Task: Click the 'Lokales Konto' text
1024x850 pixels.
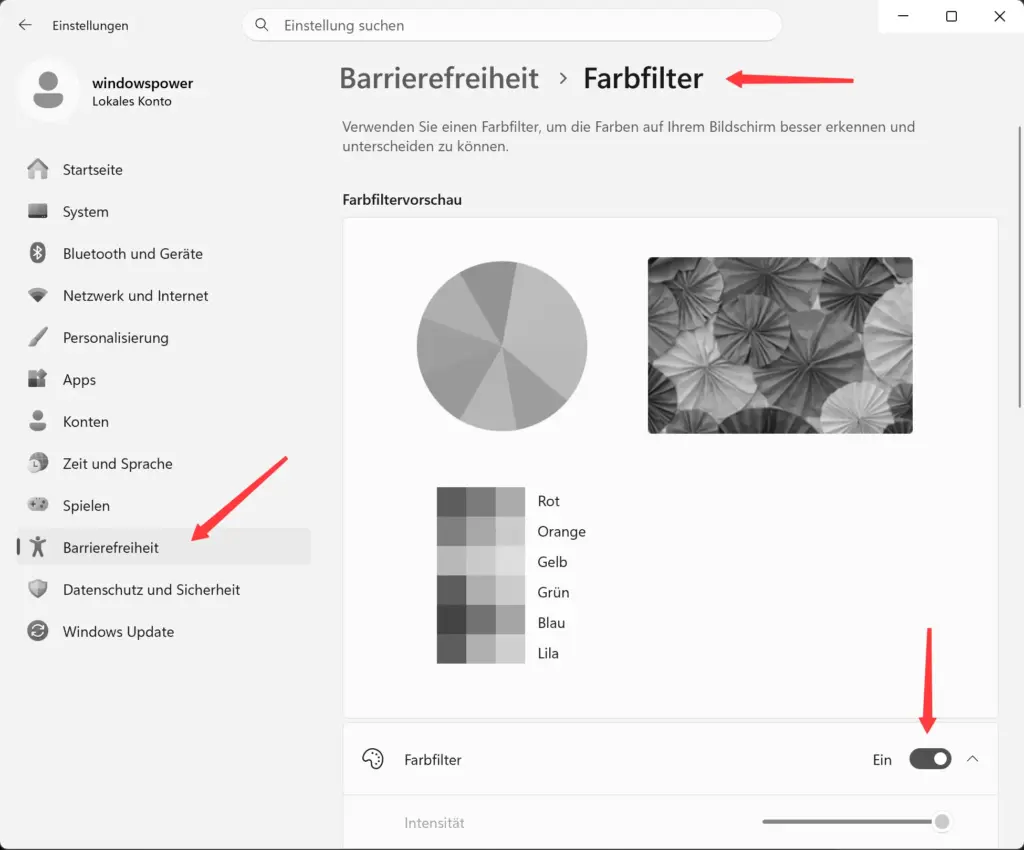Action: (132, 101)
